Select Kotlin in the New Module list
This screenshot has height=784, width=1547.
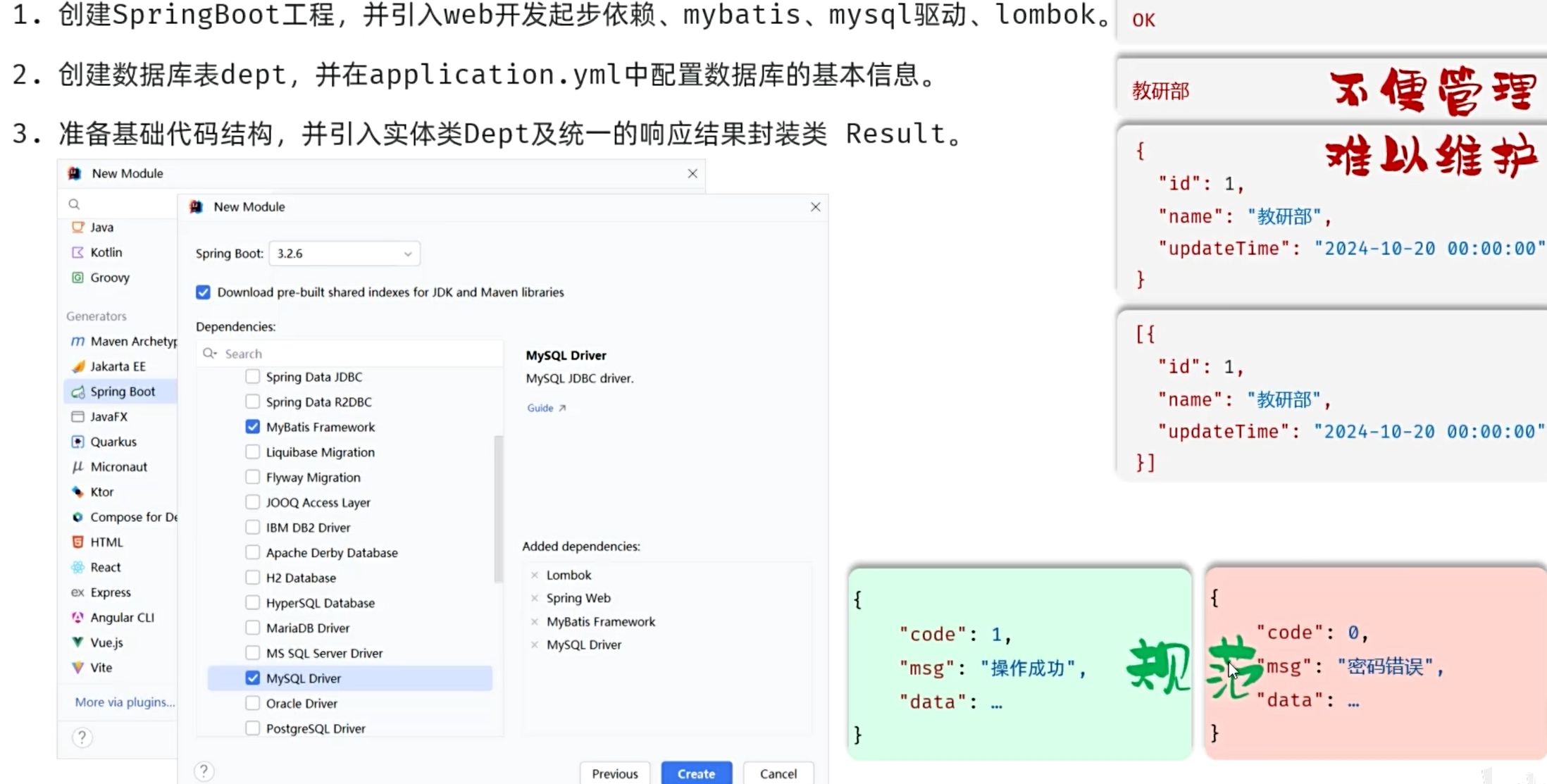click(120, 252)
